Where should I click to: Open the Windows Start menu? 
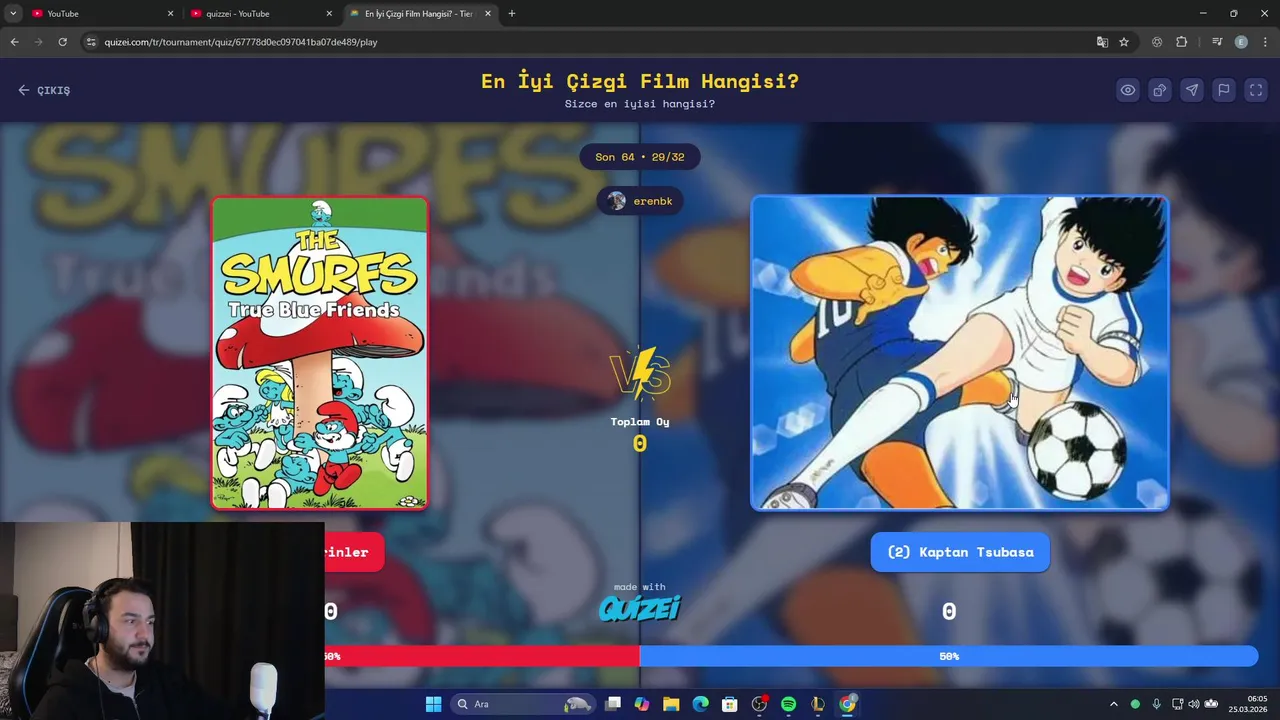point(433,704)
